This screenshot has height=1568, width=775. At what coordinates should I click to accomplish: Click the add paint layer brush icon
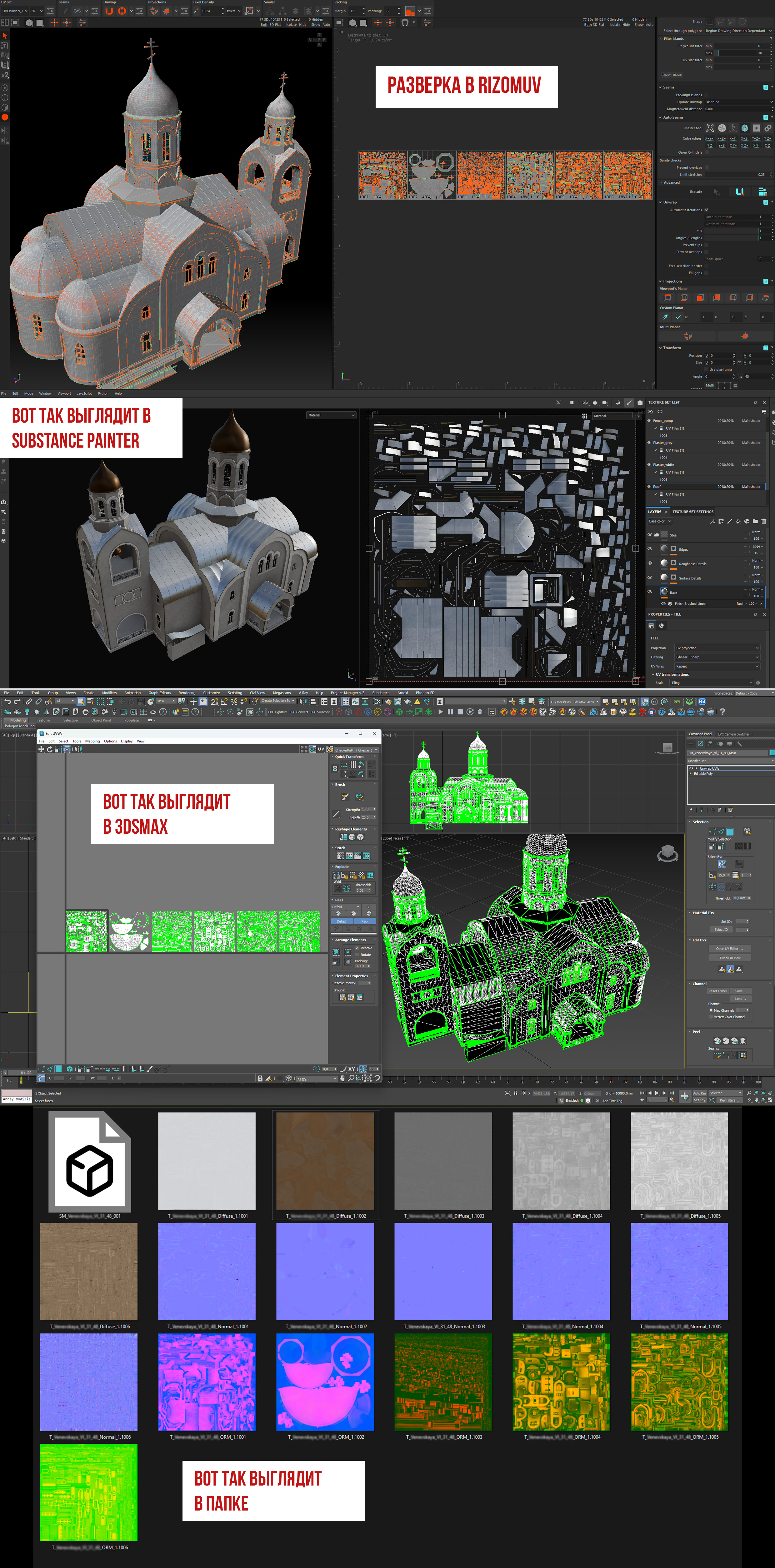click(729, 521)
